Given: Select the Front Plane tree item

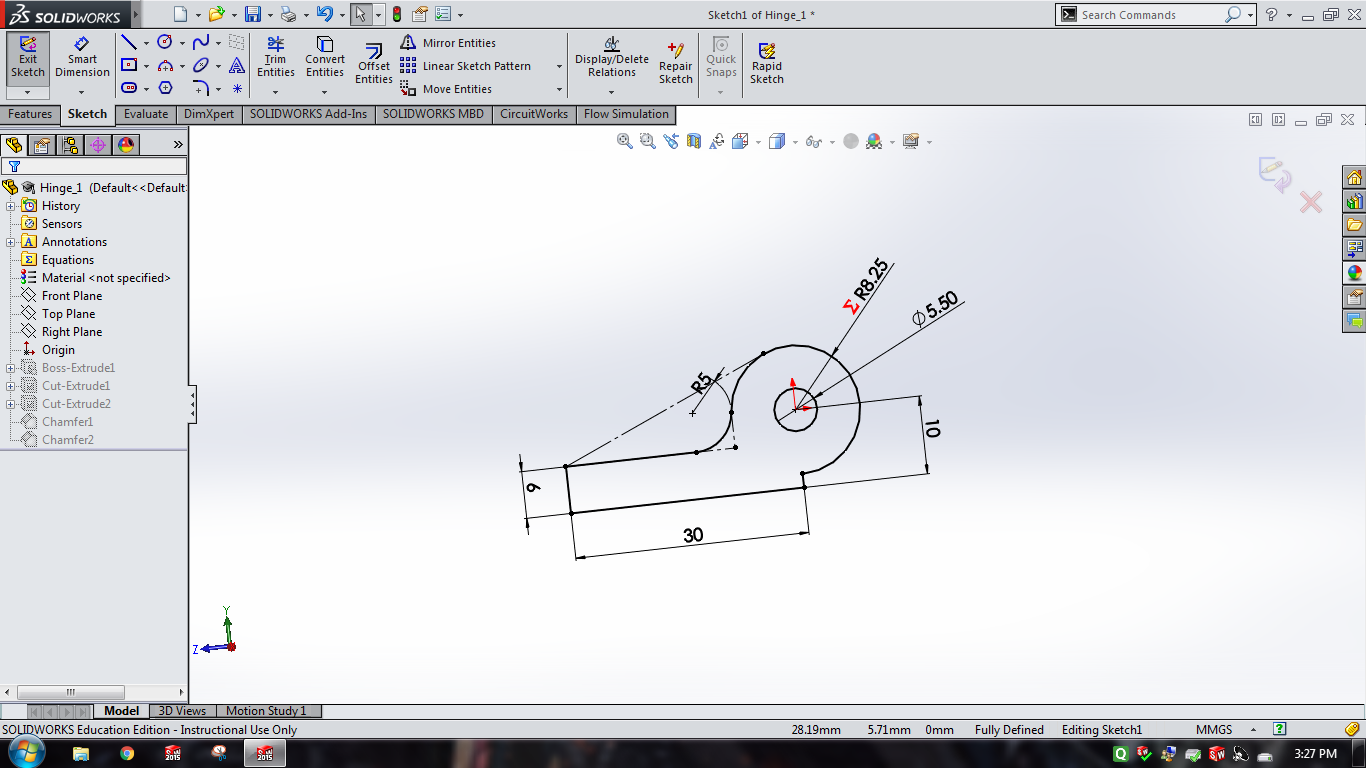Looking at the screenshot, I should click(x=72, y=296).
